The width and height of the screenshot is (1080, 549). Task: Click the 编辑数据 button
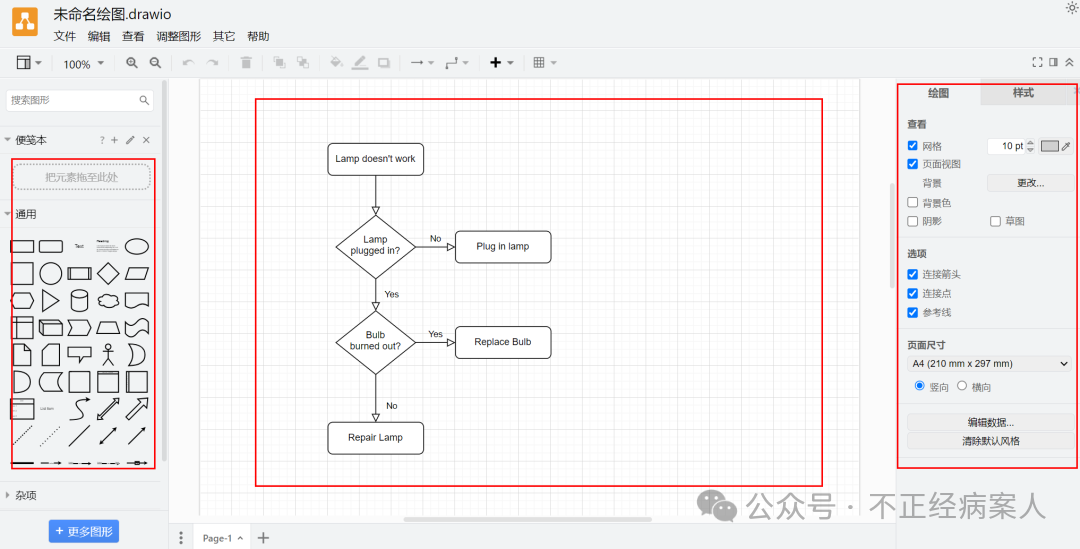[989, 422]
